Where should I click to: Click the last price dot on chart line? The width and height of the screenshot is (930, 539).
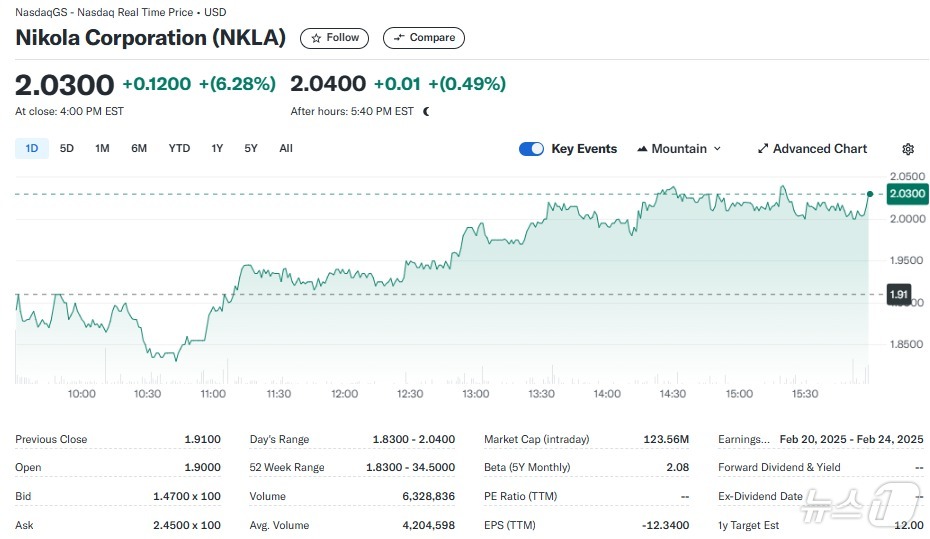[x=870, y=194]
